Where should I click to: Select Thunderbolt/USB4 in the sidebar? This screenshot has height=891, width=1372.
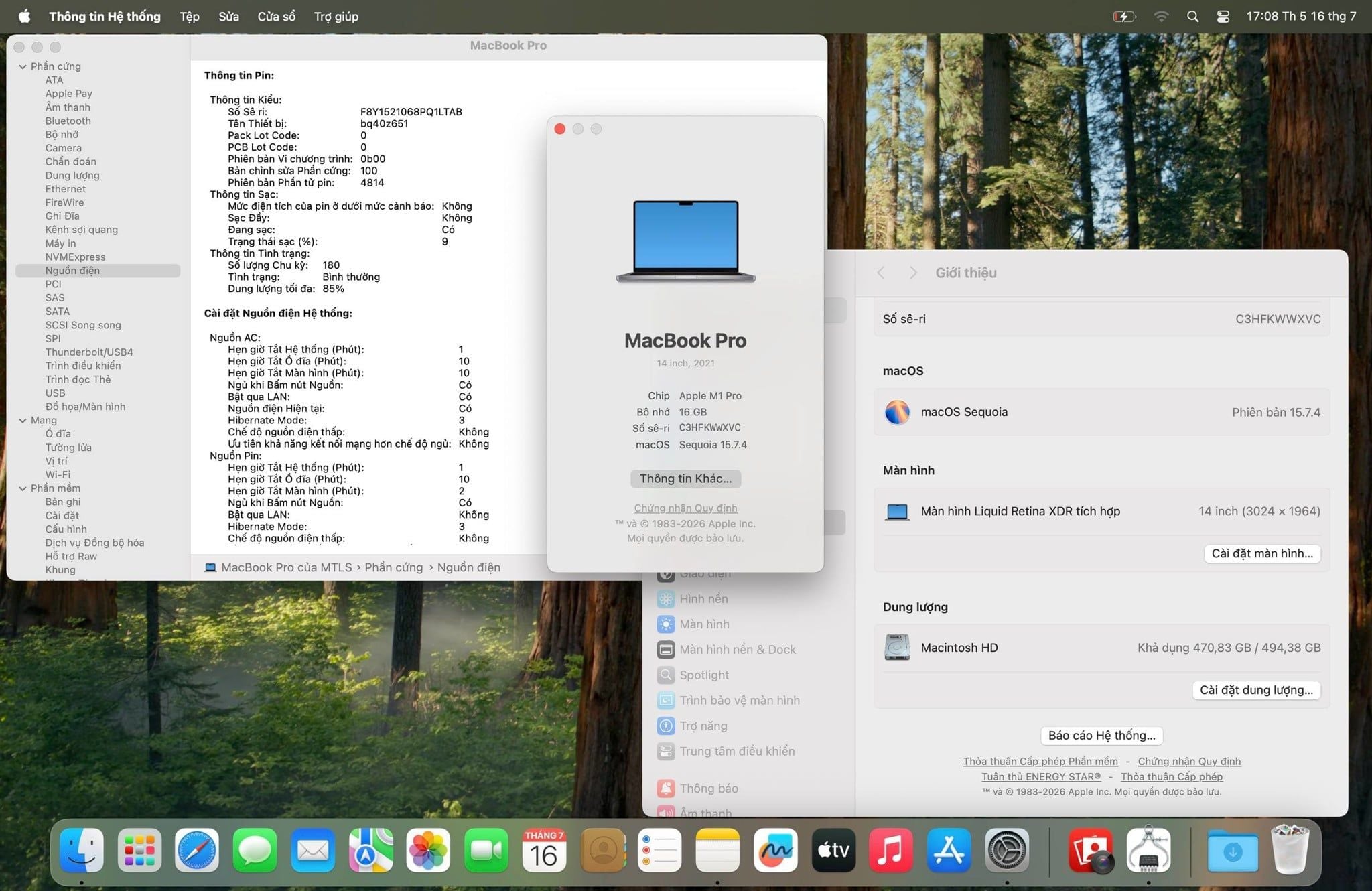(x=89, y=352)
